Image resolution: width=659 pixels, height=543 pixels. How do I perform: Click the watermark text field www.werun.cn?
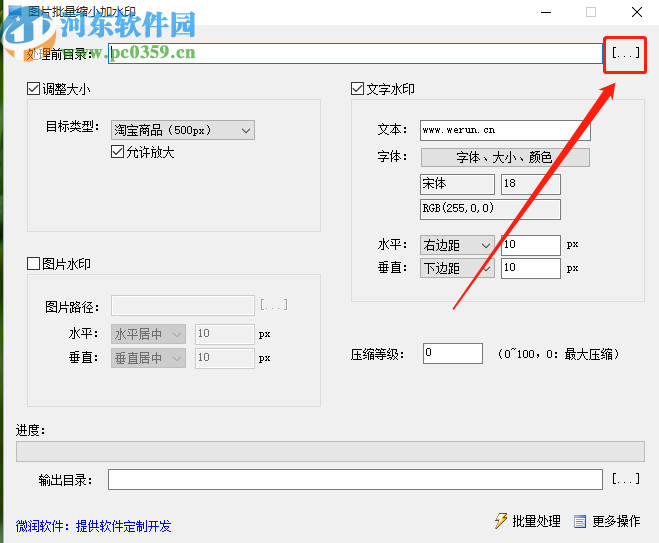[x=505, y=131]
